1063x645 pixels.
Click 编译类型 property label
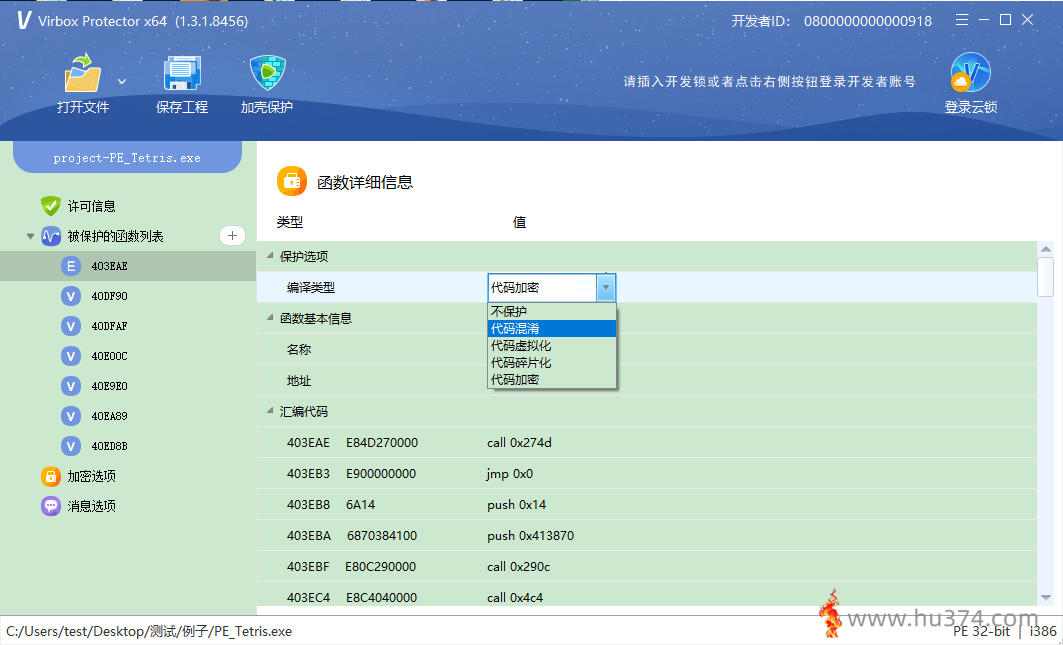pos(310,288)
